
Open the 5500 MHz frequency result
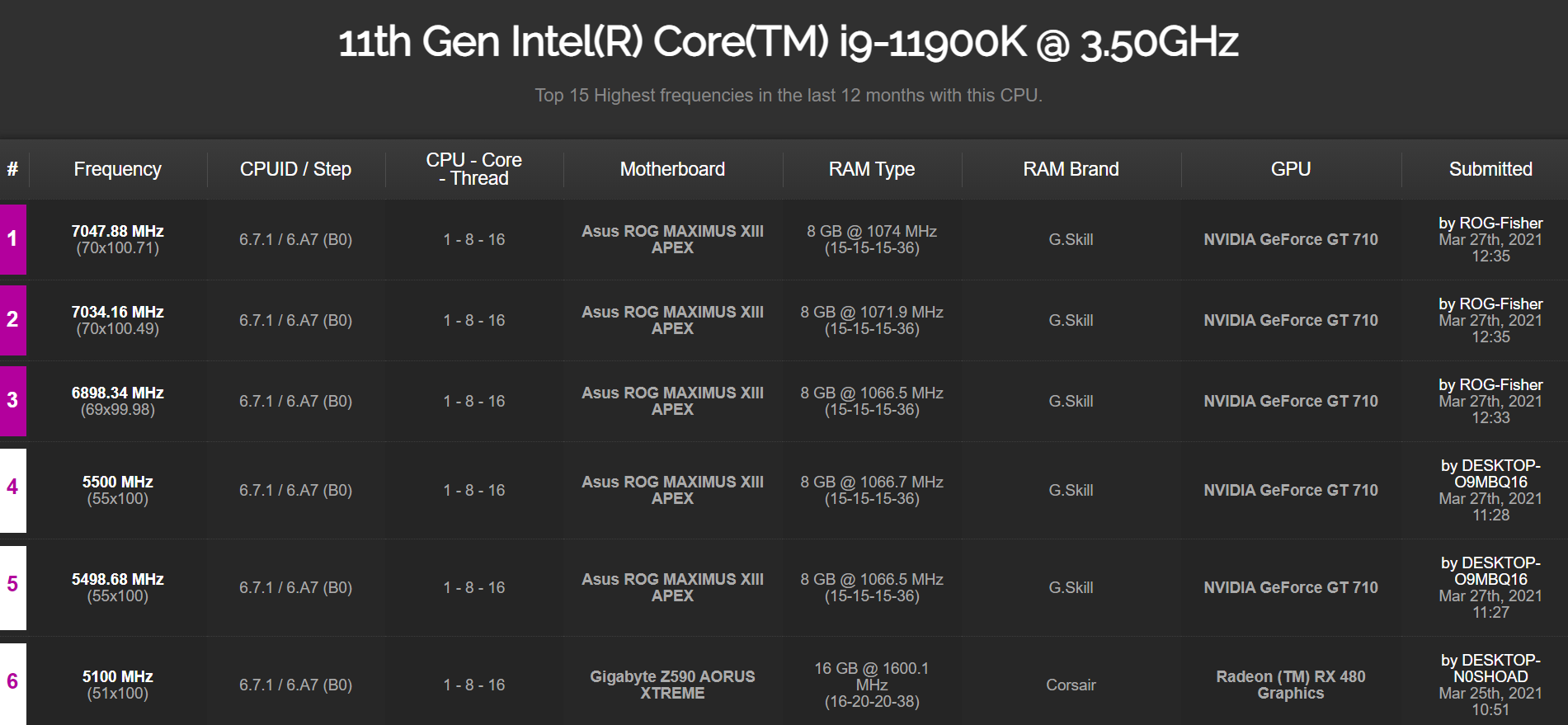(117, 483)
